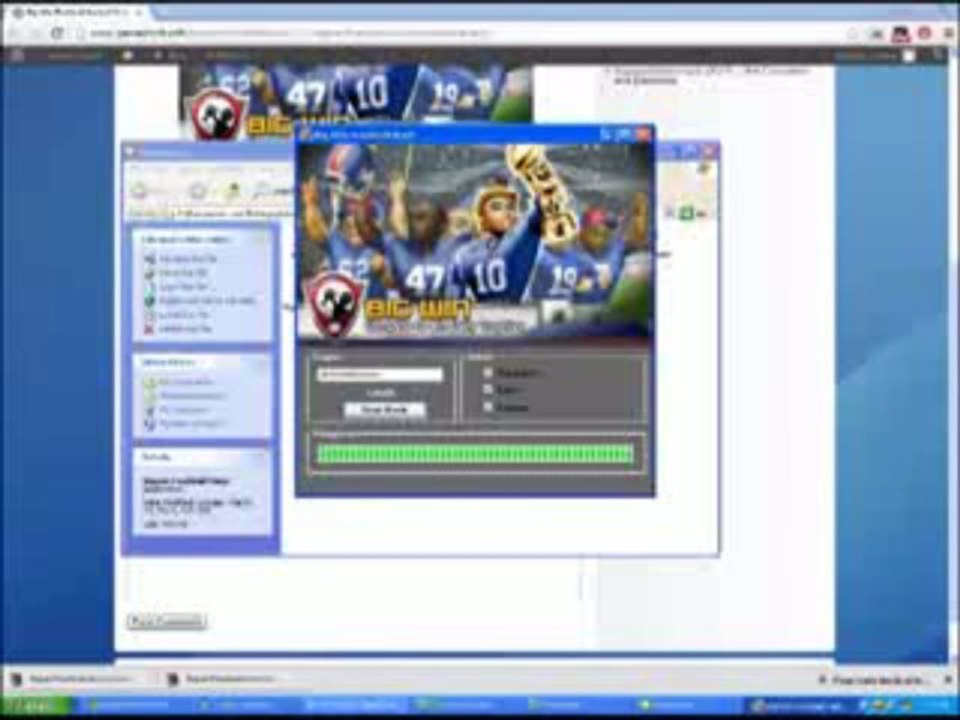Click the Back button in the Explorer window
The width and height of the screenshot is (960, 720).
pyautogui.click(x=141, y=190)
